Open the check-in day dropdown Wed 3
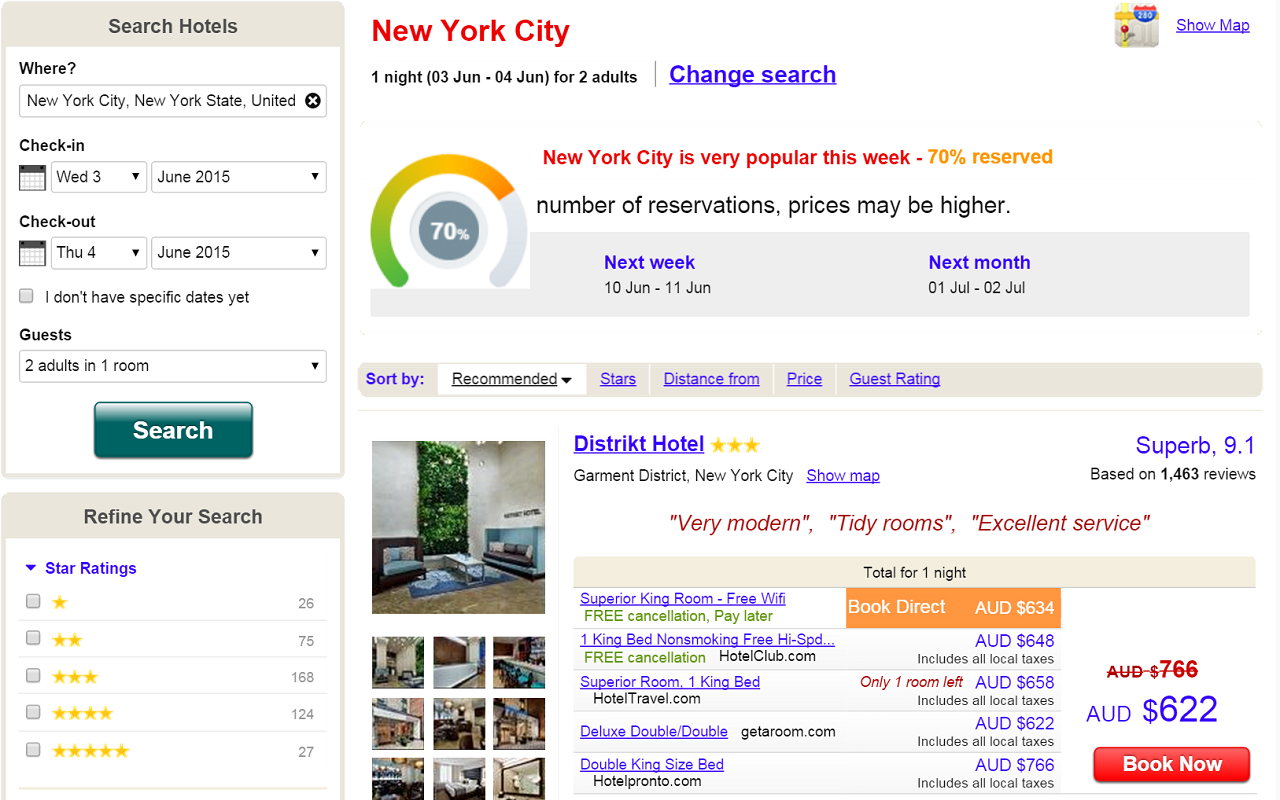This screenshot has height=800, width=1280. pyautogui.click(x=99, y=177)
